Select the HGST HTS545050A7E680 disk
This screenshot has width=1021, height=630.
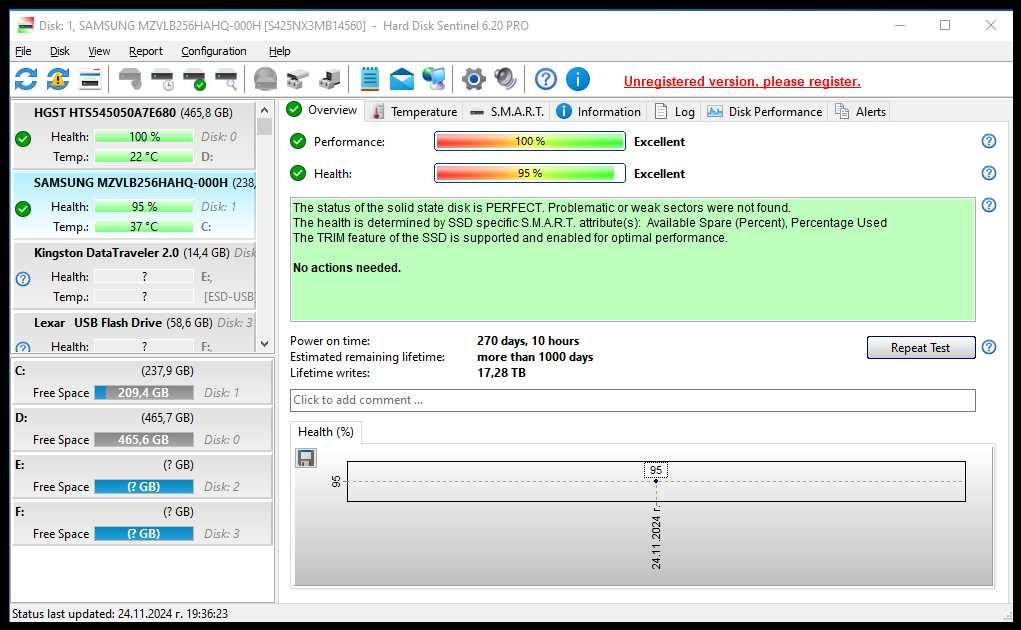tap(133, 135)
